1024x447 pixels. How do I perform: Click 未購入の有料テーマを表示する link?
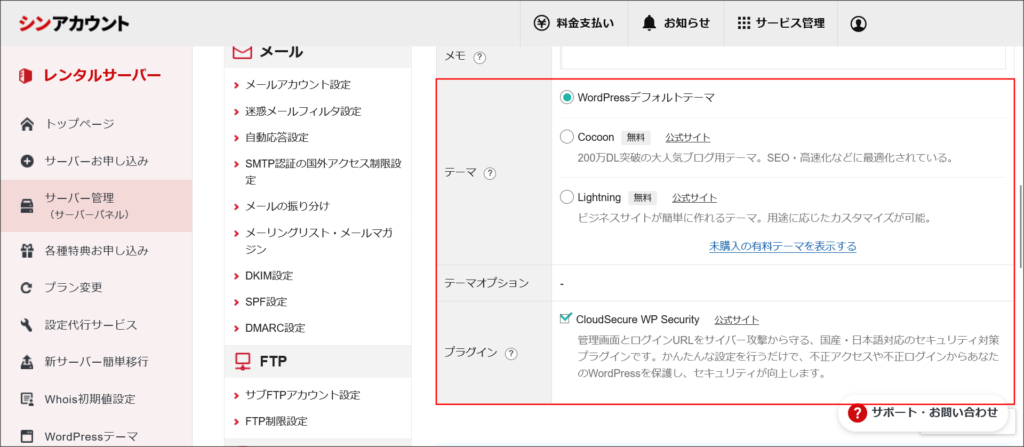[x=782, y=246]
